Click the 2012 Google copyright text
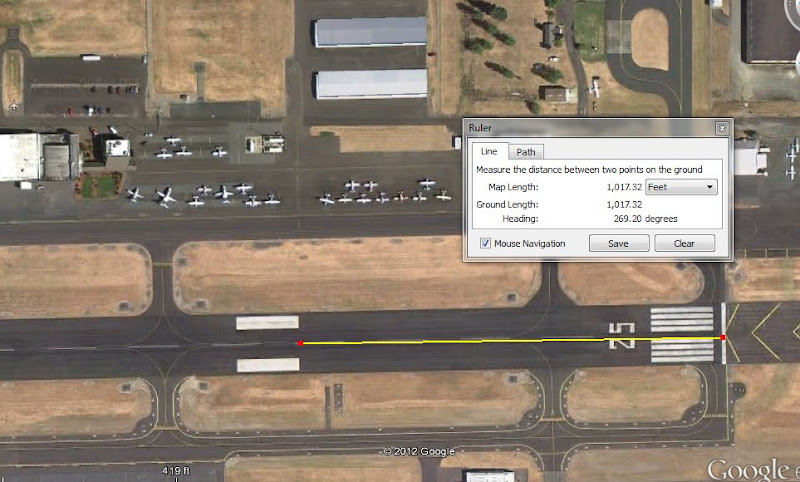Viewport: 800px width, 482px height. pos(419,451)
